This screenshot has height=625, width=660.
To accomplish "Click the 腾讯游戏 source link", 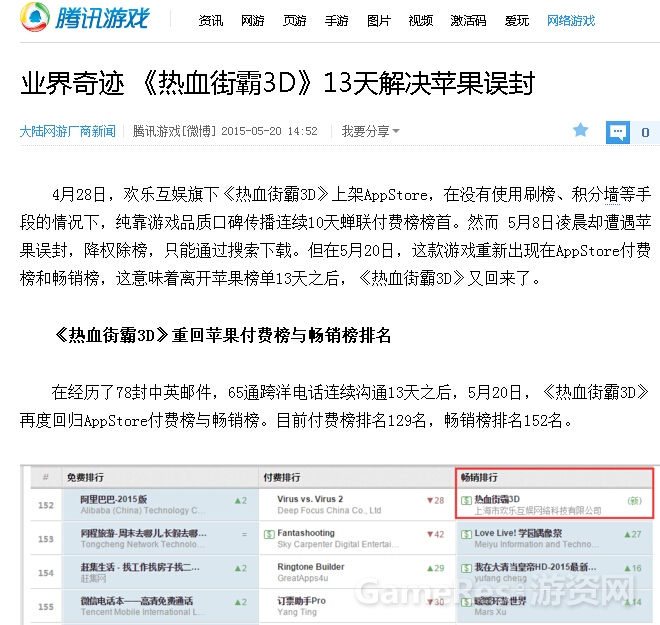I will pyautogui.click(x=157, y=131).
